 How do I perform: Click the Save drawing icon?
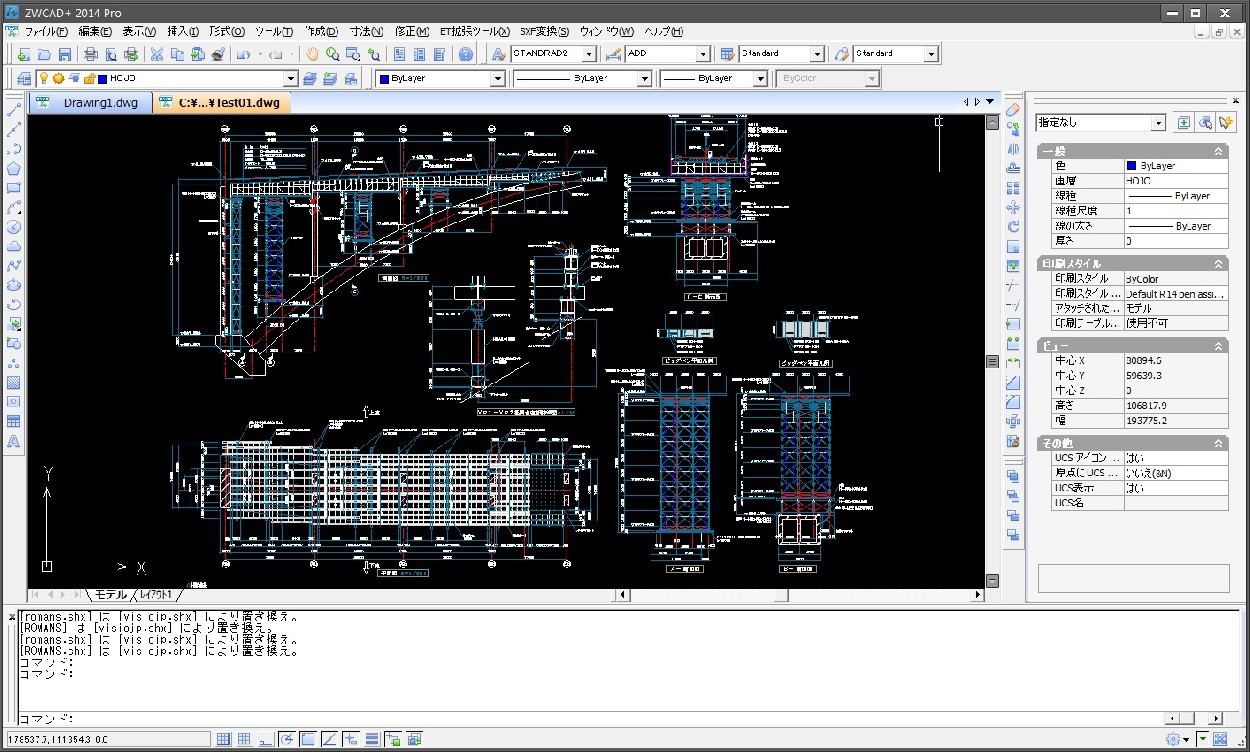pyautogui.click(x=65, y=54)
